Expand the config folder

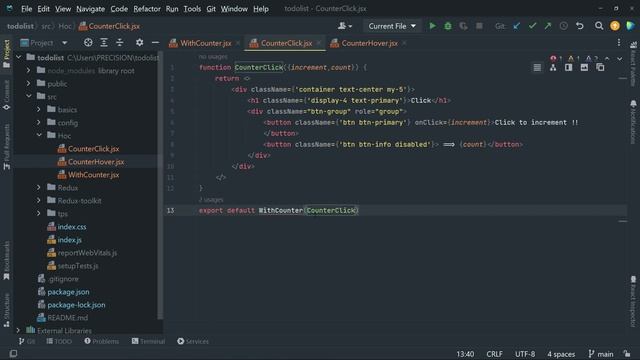(39, 122)
